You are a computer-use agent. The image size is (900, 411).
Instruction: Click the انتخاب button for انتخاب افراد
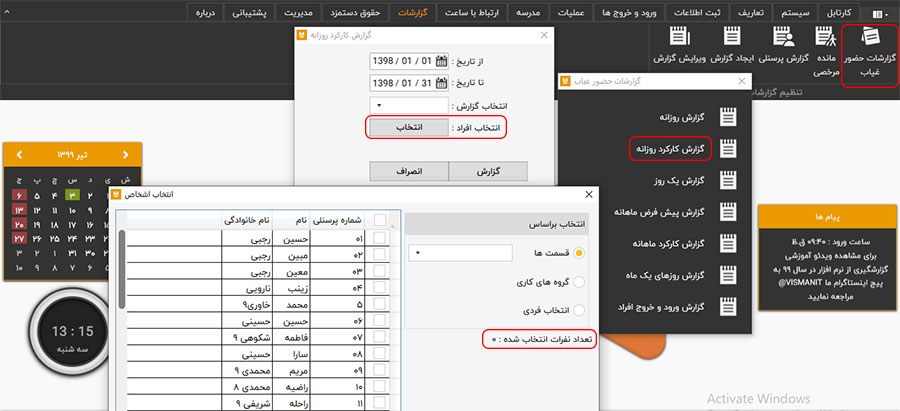click(x=409, y=127)
